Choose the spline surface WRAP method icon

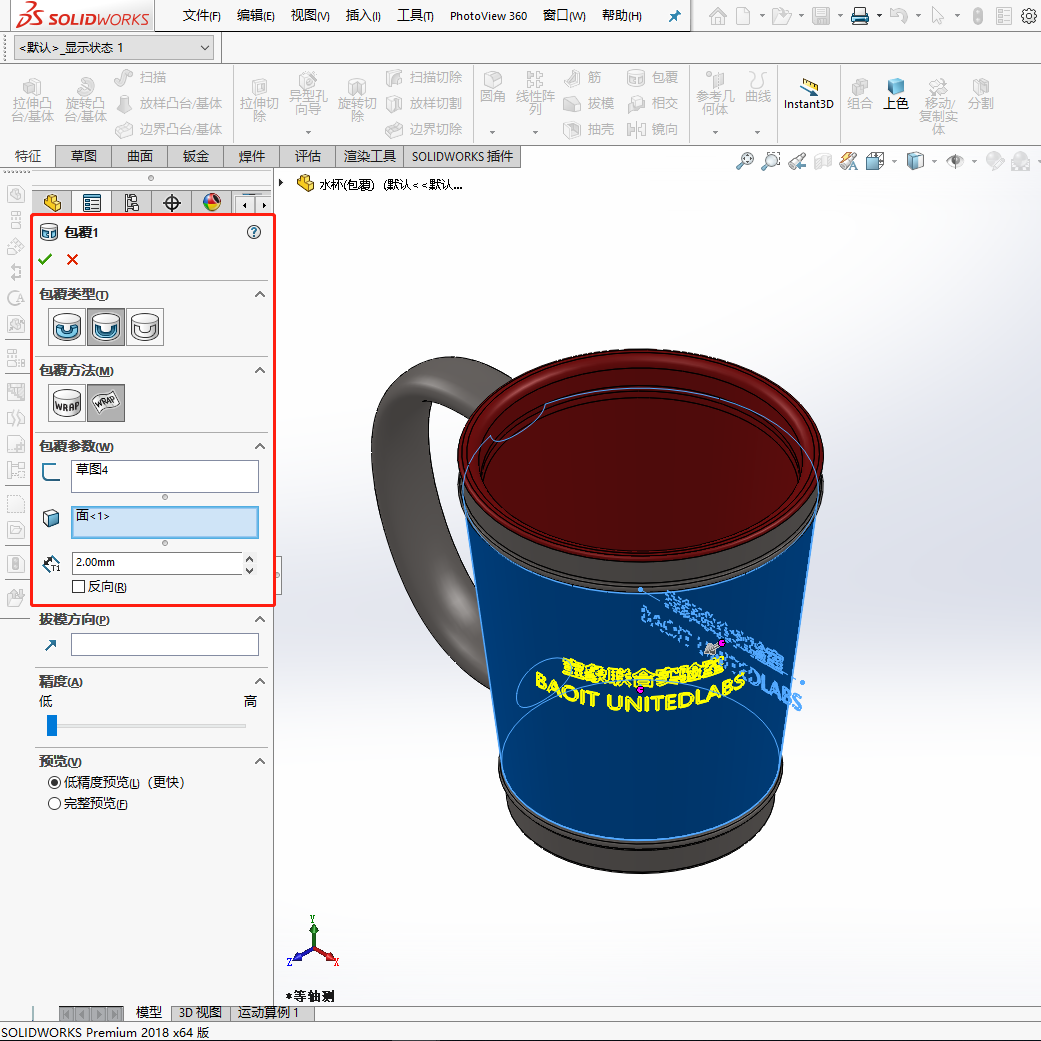tap(106, 403)
